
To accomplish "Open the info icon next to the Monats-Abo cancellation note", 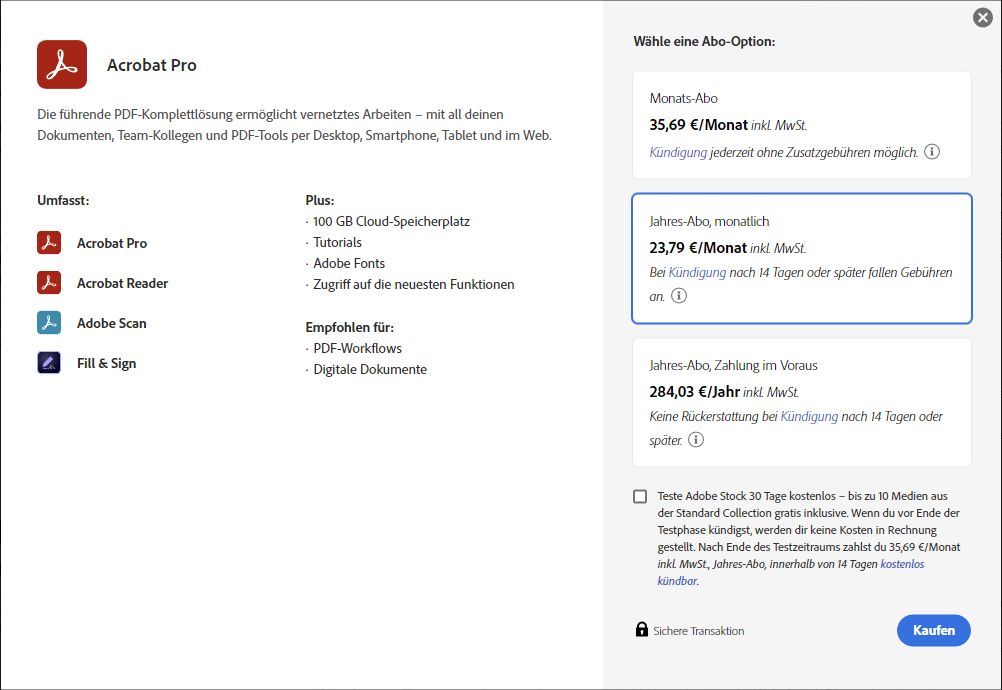I will (x=932, y=153).
